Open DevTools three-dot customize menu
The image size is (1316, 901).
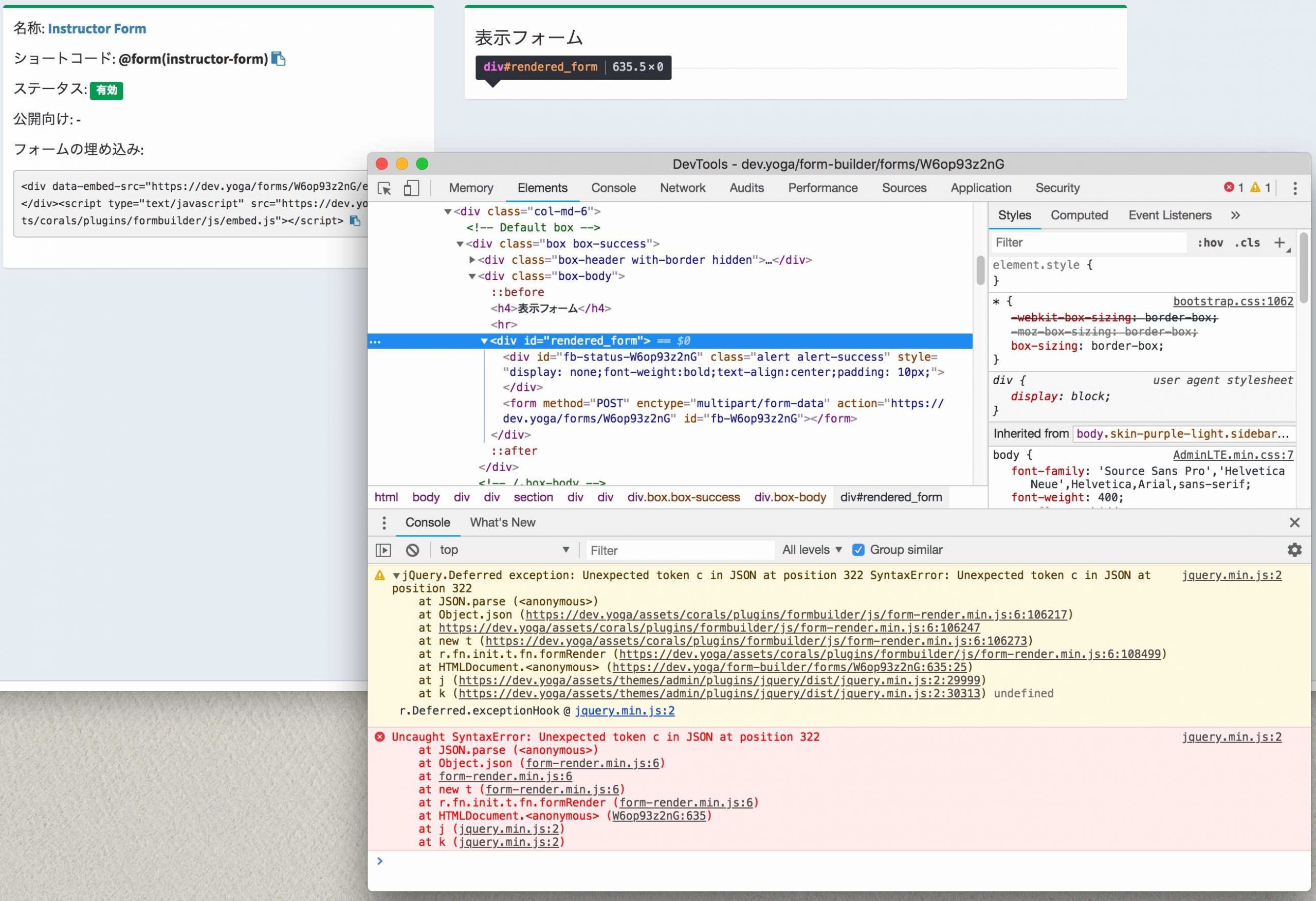coord(1294,188)
